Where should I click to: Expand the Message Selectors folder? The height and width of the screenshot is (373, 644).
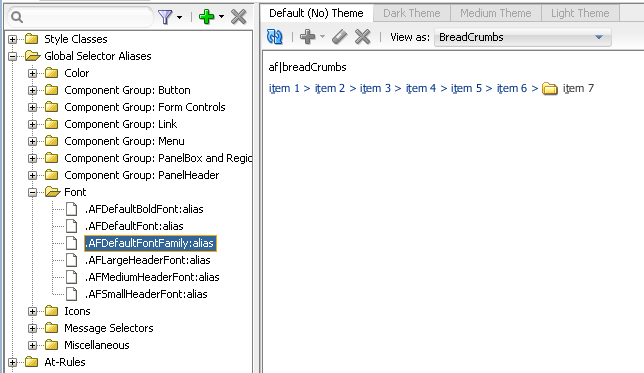click(32, 329)
